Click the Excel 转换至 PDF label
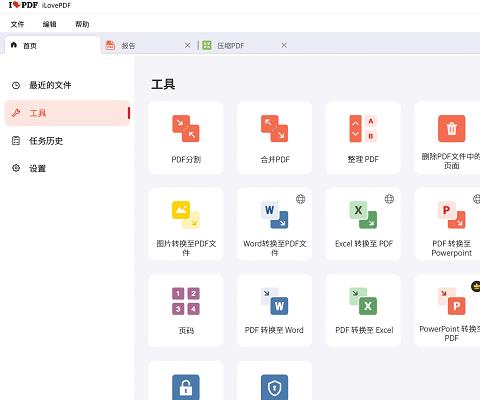The width and height of the screenshot is (480, 400). click(x=364, y=244)
